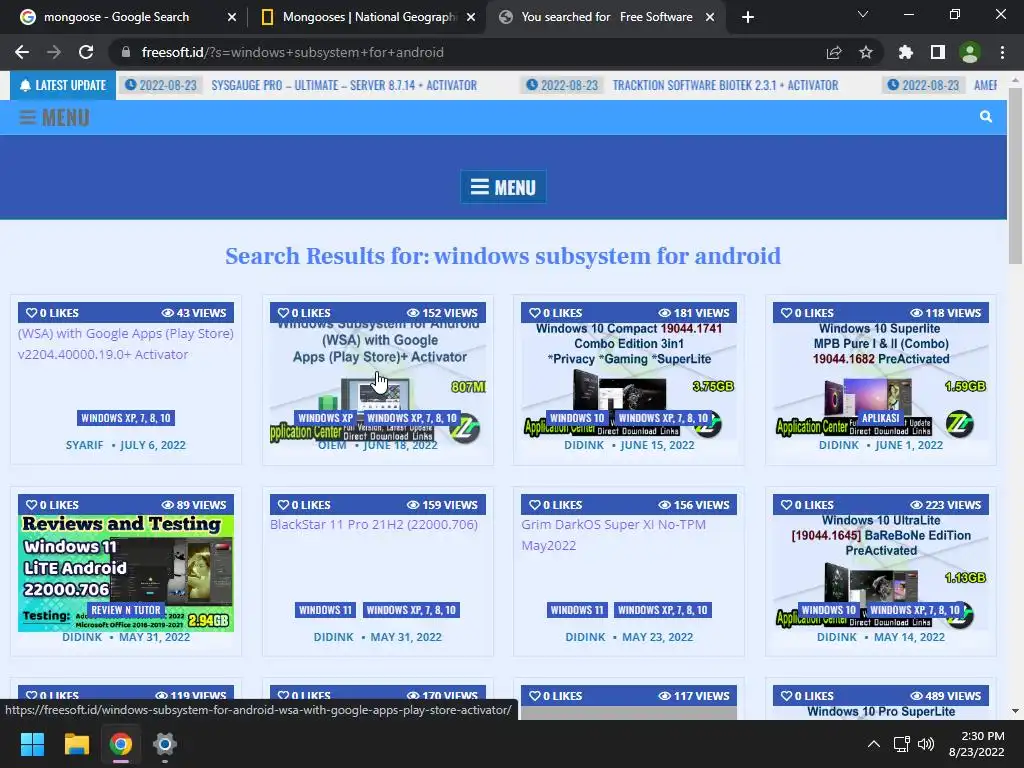The width and height of the screenshot is (1024, 768).
Task: Open the hamburger MENU in light blue bar
Action: [54, 118]
